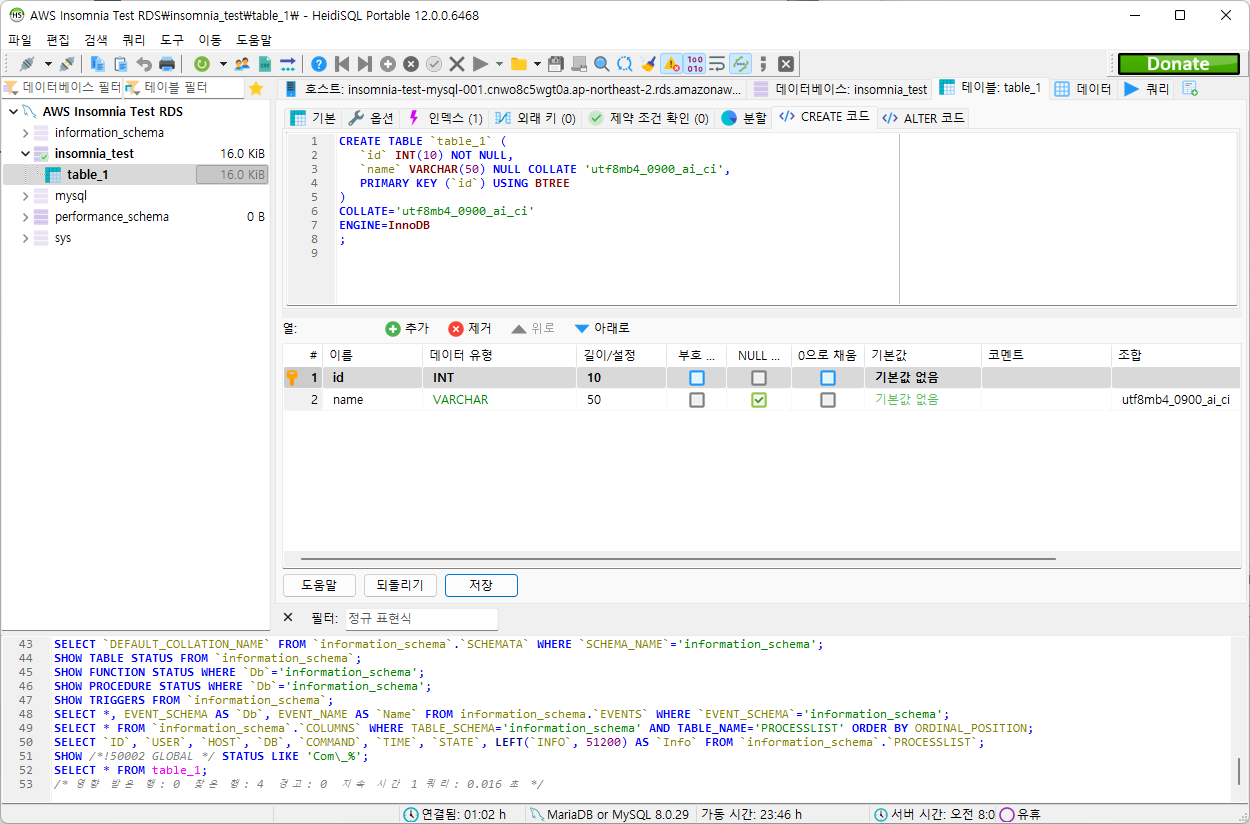This screenshot has width=1250, height=824.
Task: Click the green refresh icon
Action: point(202,64)
